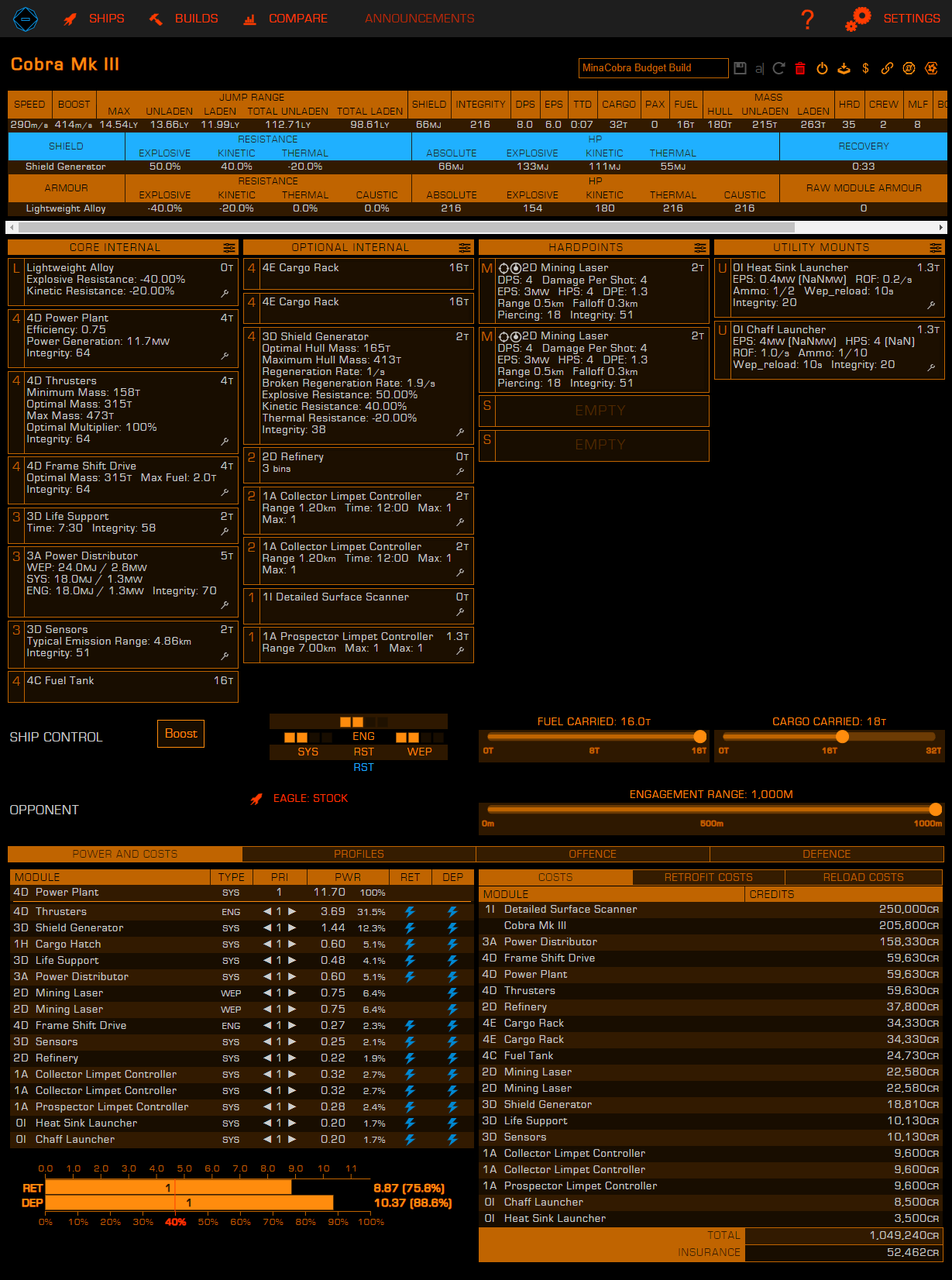The height and width of the screenshot is (1280, 952).
Task: Click wrench icon on 4D Thrusters slot
Action: point(225,441)
